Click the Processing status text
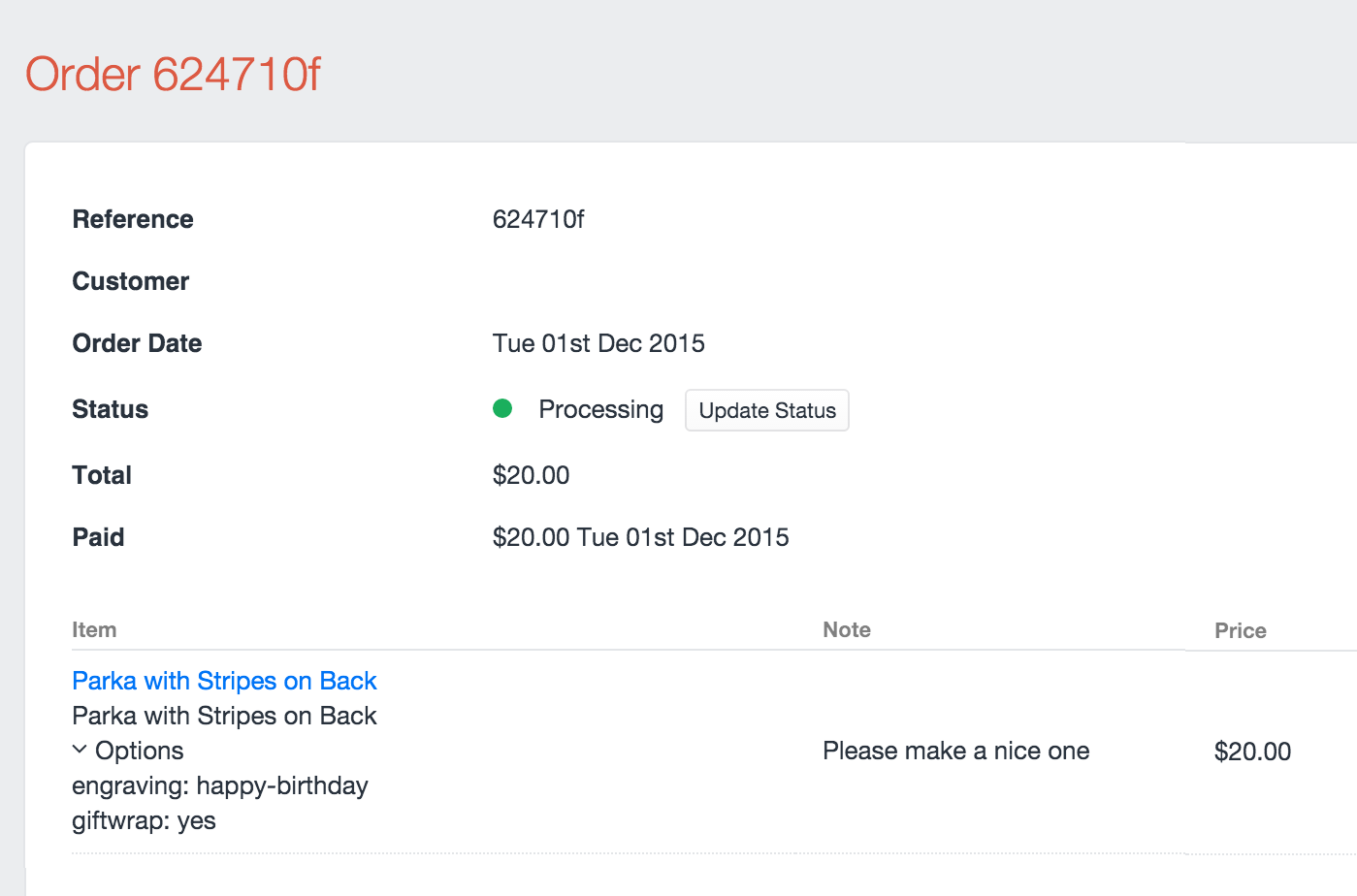The width and height of the screenshot is (1357, 896). tap(600, 409)
